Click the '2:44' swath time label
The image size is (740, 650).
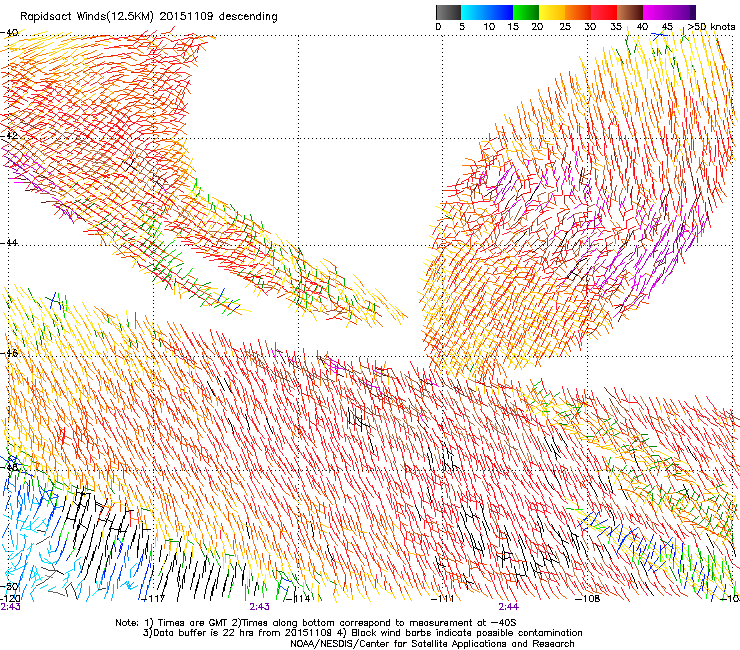click(x=508, y=607)
